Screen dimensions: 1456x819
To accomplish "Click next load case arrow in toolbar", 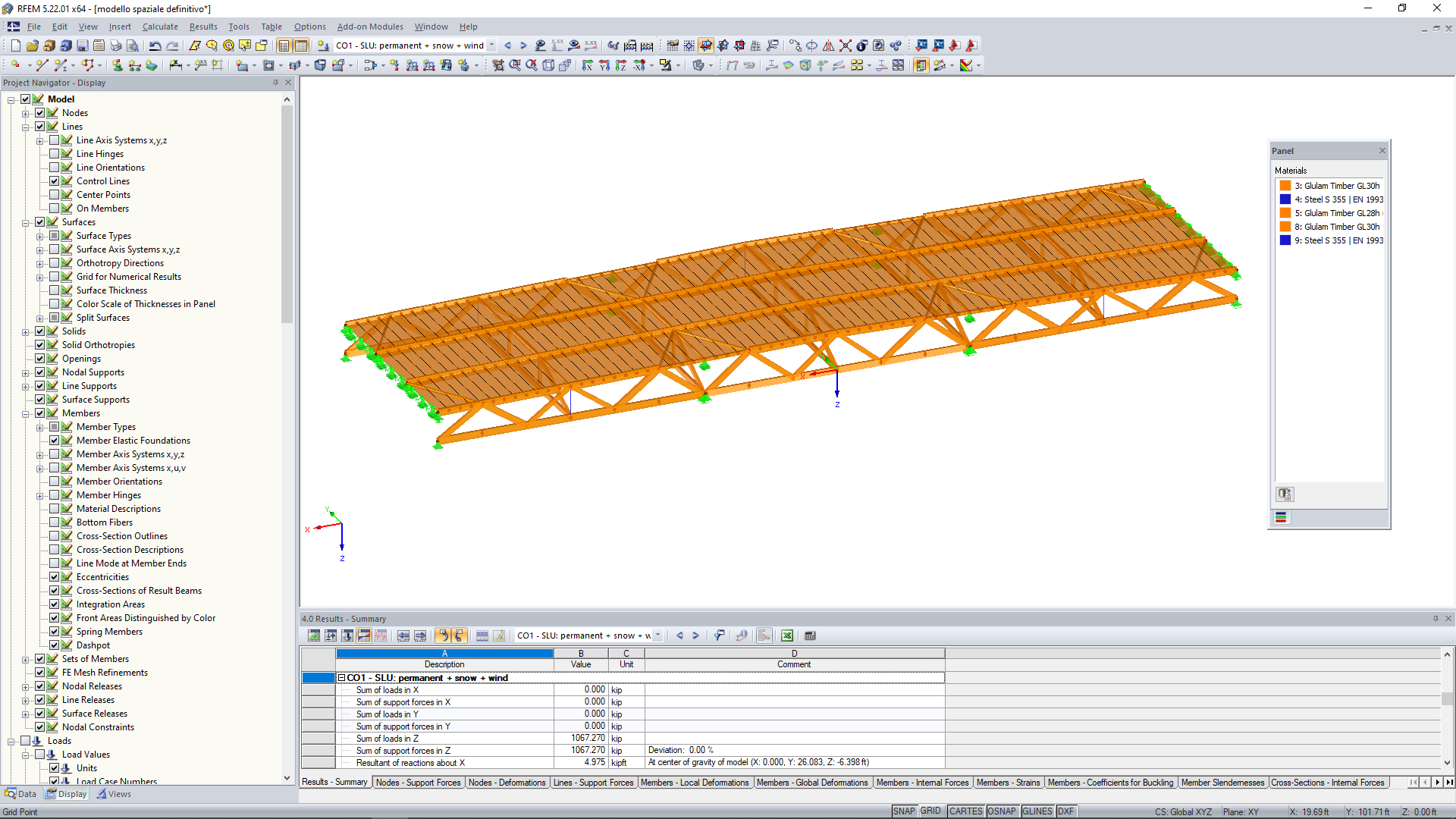I will coord(523,45).
